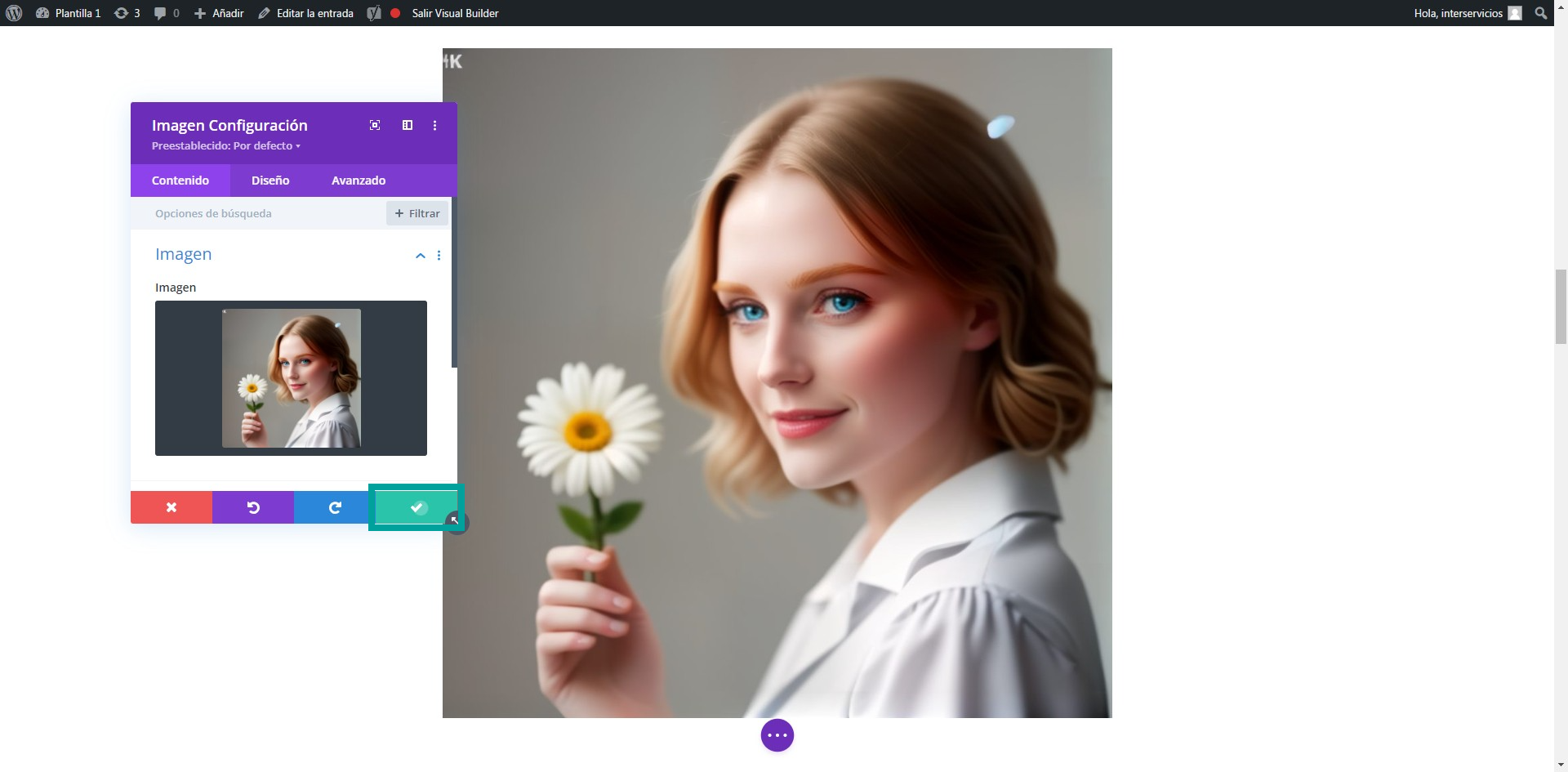This screenshot has height=772, width=1568.
Task: Open the comments indicator showing 0
Action: 167,13
